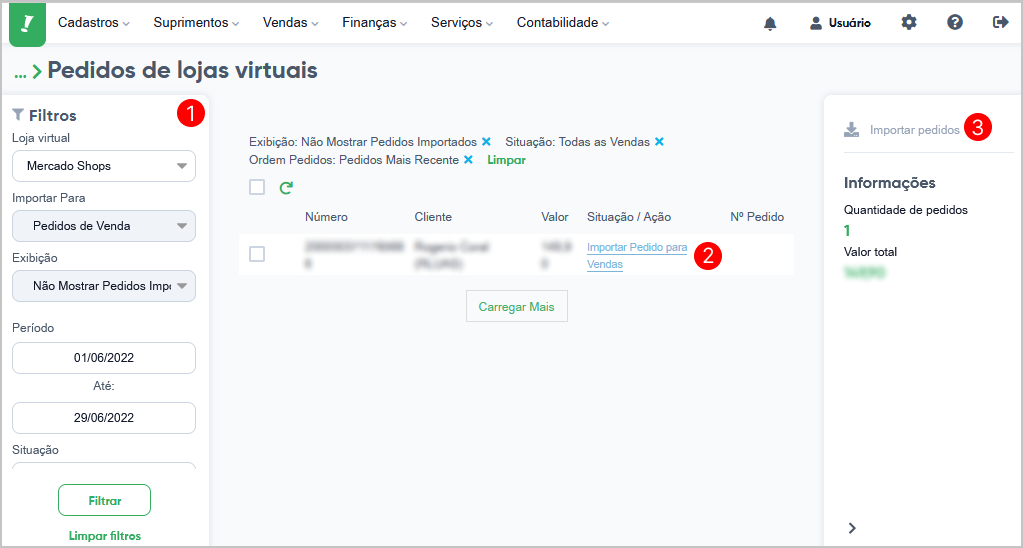Open the Finanças menu

click(x=374, y=23)
